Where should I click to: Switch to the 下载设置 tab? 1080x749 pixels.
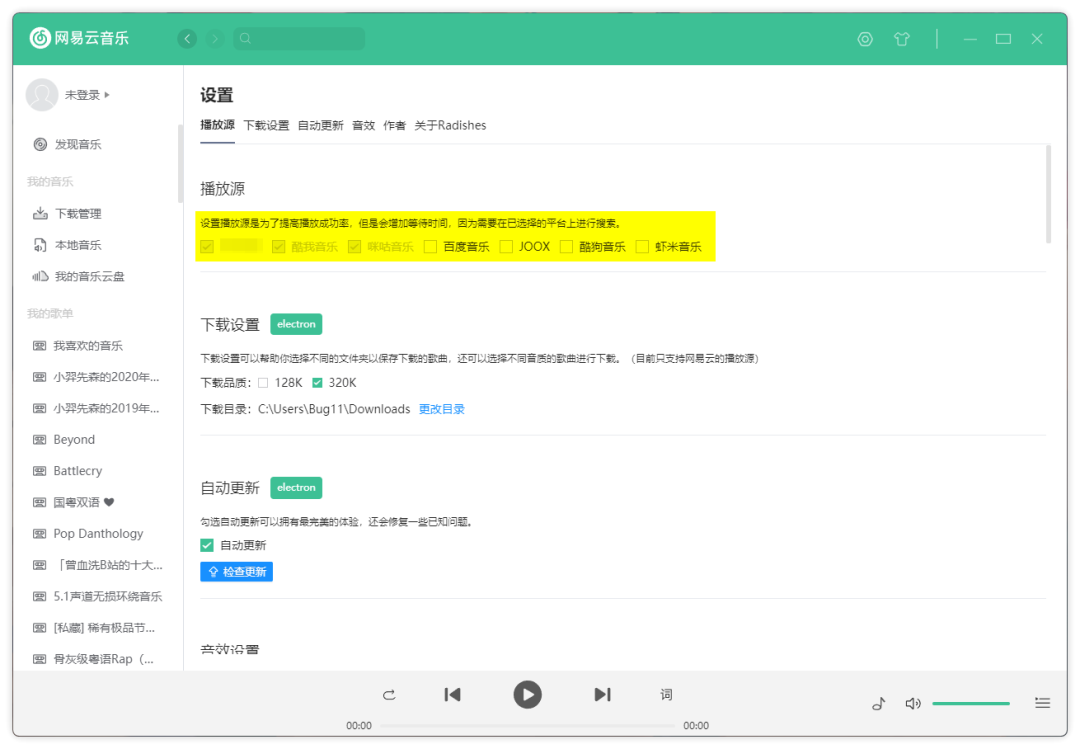tap(266, 126)
